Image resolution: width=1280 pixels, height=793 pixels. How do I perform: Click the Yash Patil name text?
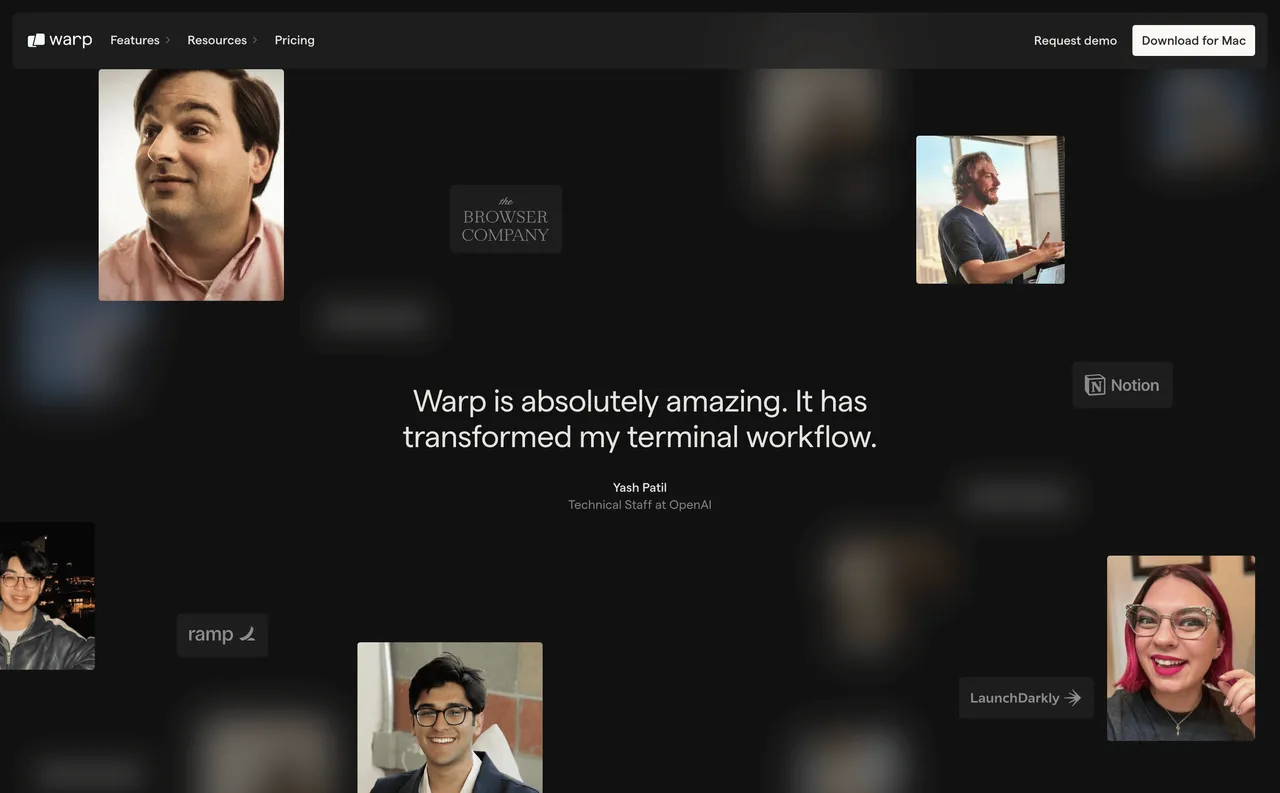coord(640,488)
